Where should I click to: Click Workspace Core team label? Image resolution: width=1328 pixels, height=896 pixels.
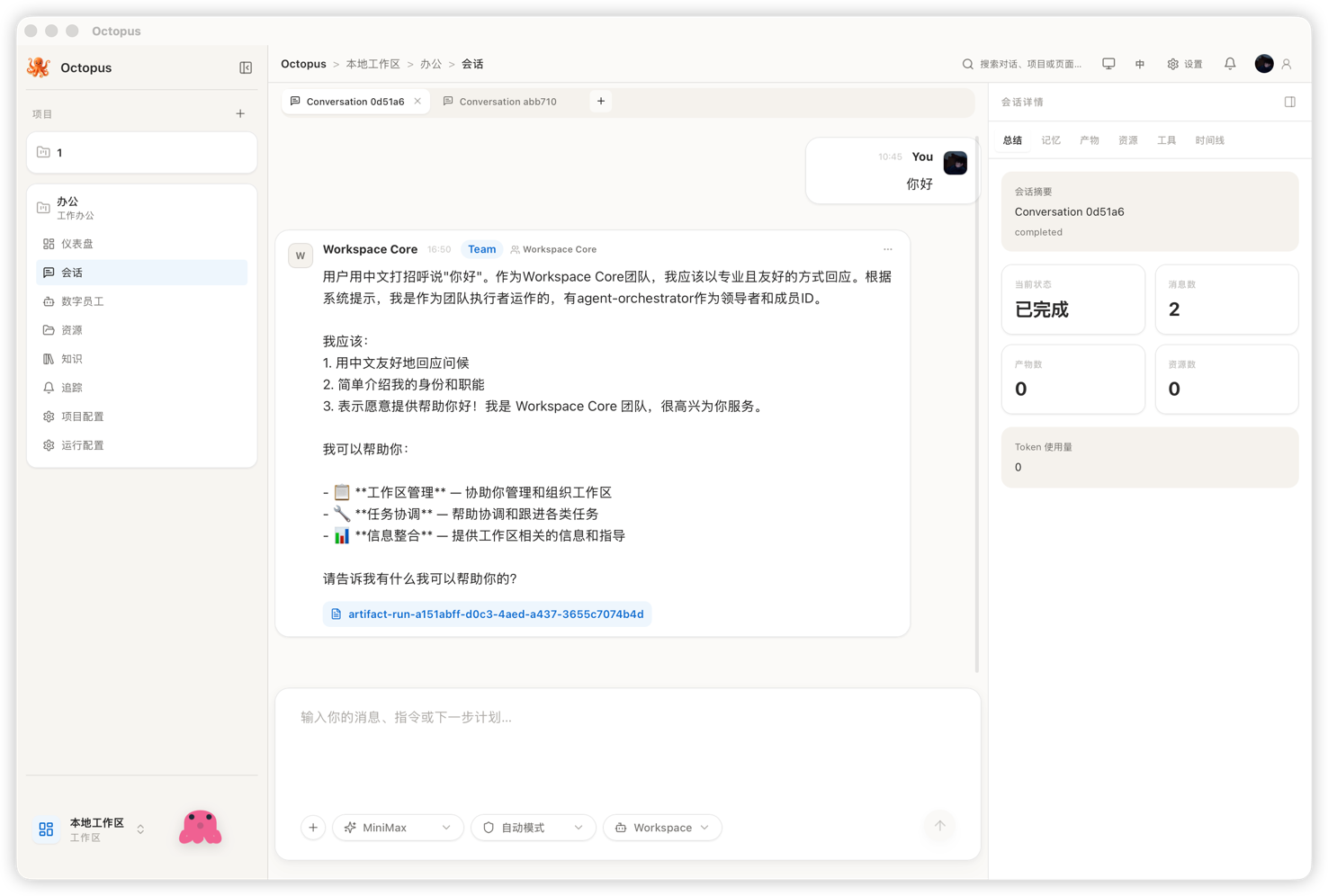coord(553,249)
